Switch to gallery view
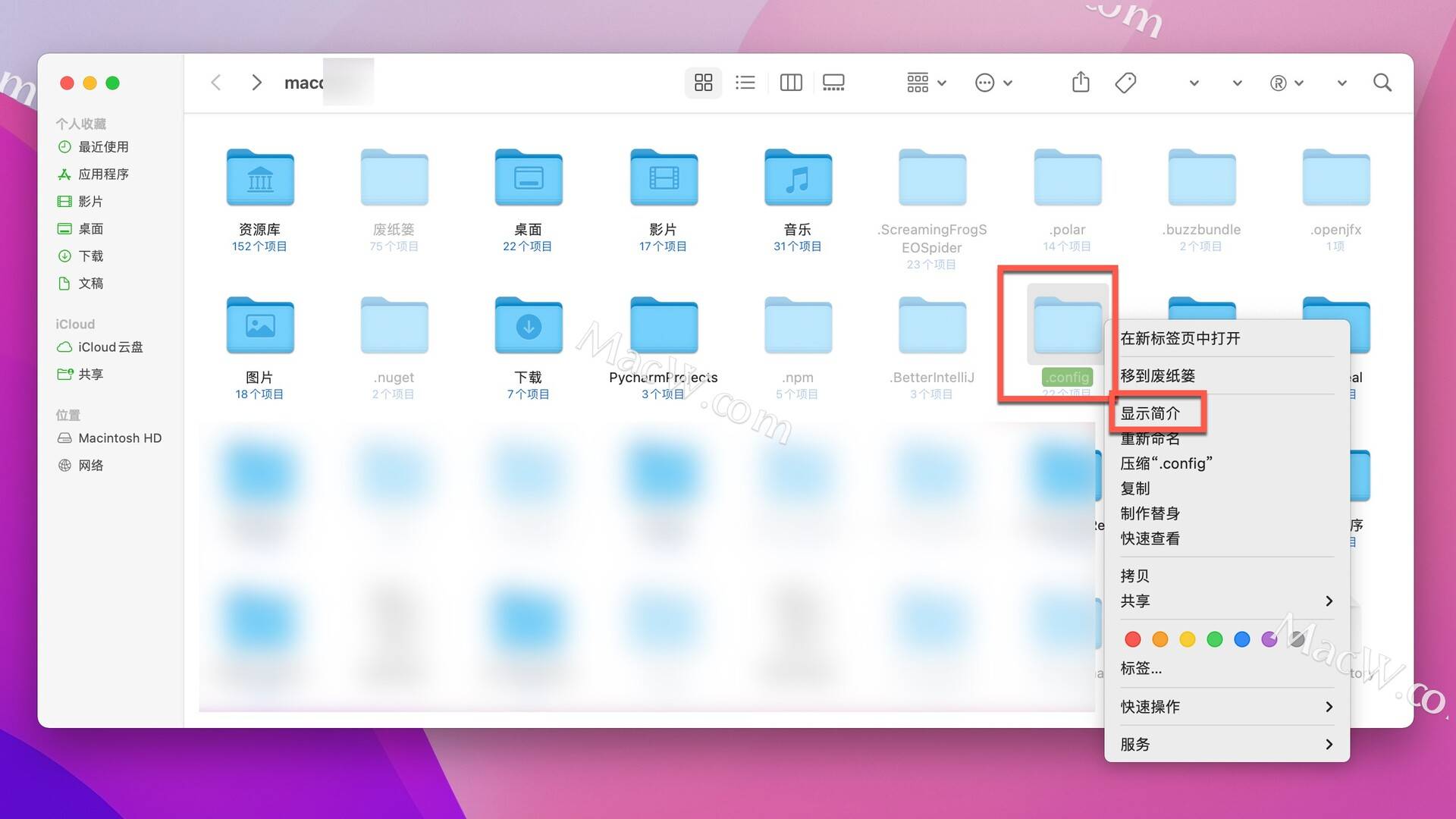Screen dimensions: 1456x819 [833, 83]
